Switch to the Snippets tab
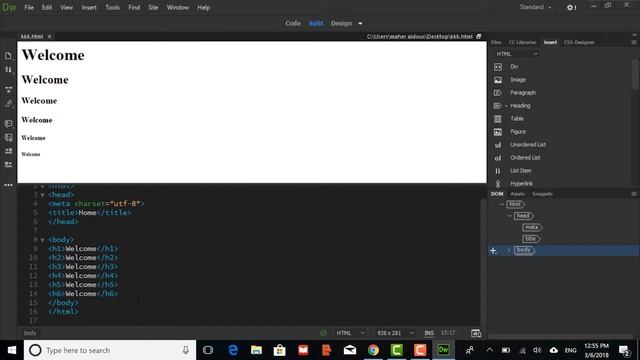 point(542,194)
